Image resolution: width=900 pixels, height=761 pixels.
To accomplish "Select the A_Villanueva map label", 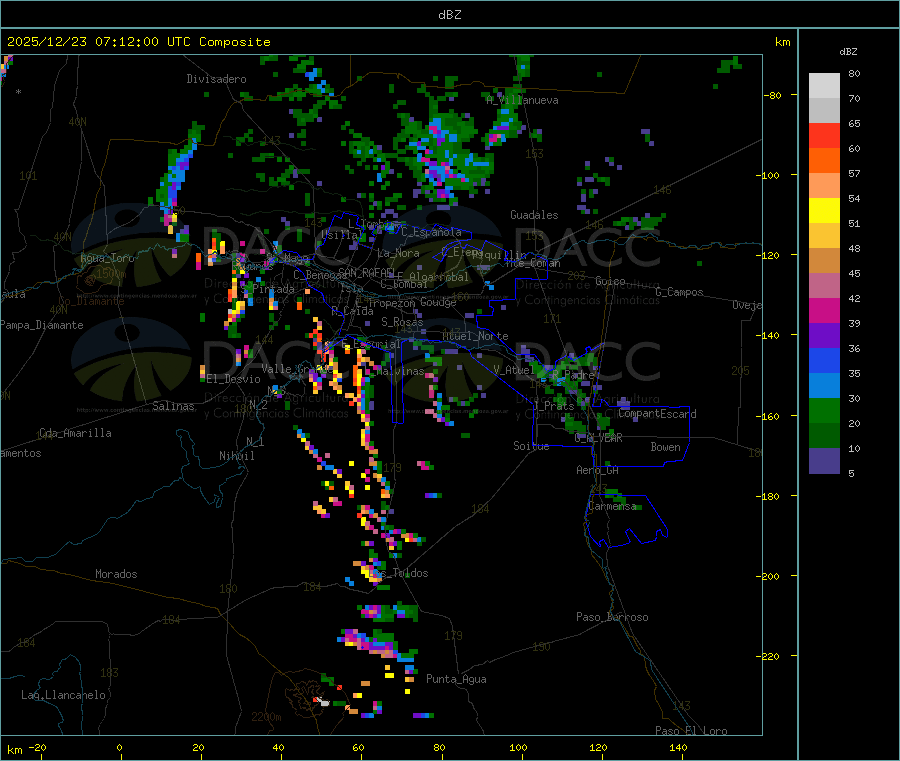I will pos(522,100).
